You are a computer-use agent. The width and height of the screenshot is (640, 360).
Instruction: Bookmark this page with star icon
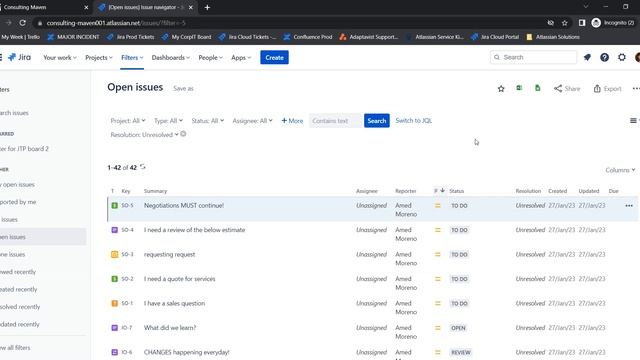564,23
